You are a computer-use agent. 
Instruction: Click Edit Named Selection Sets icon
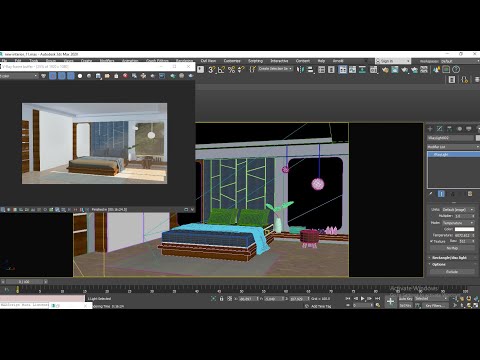click(x=252, y=69)
